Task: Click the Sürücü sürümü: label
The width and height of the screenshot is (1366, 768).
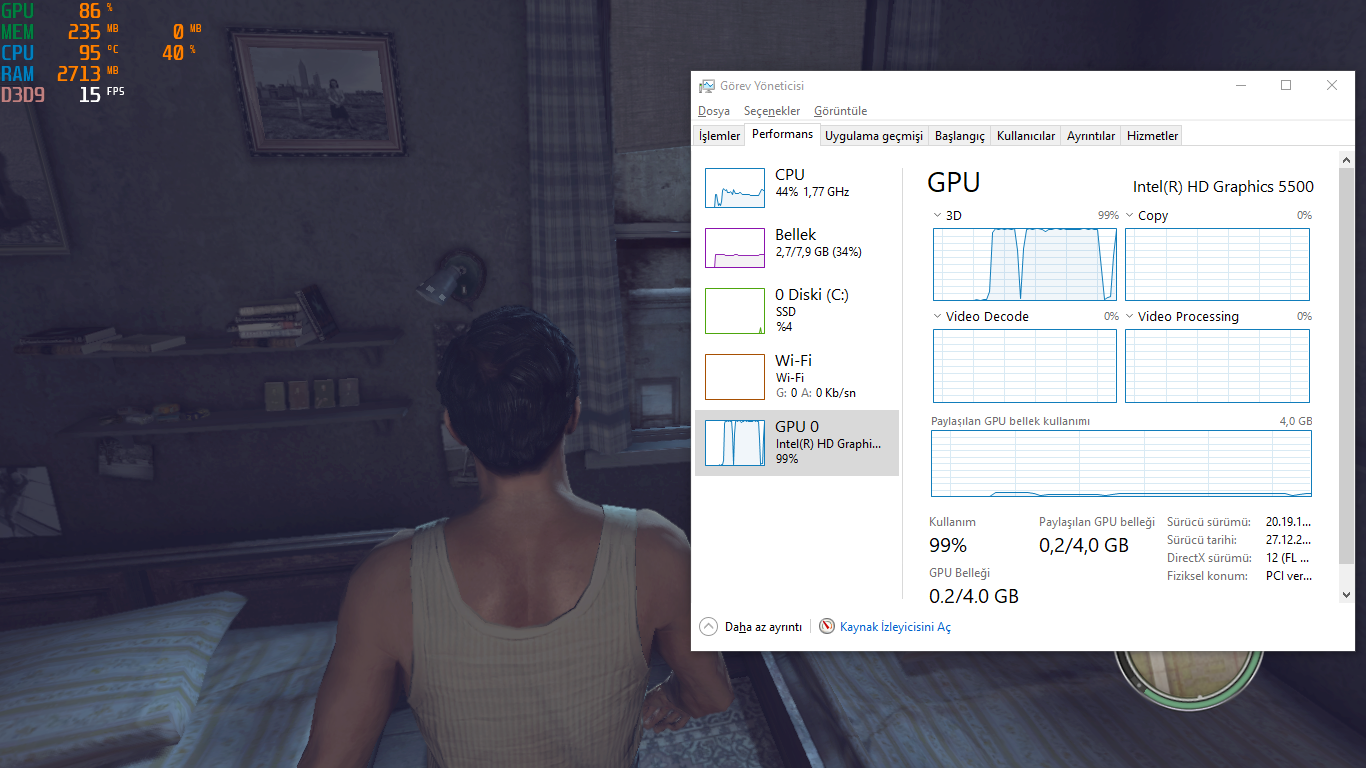Action: (x=1209, y=522)
